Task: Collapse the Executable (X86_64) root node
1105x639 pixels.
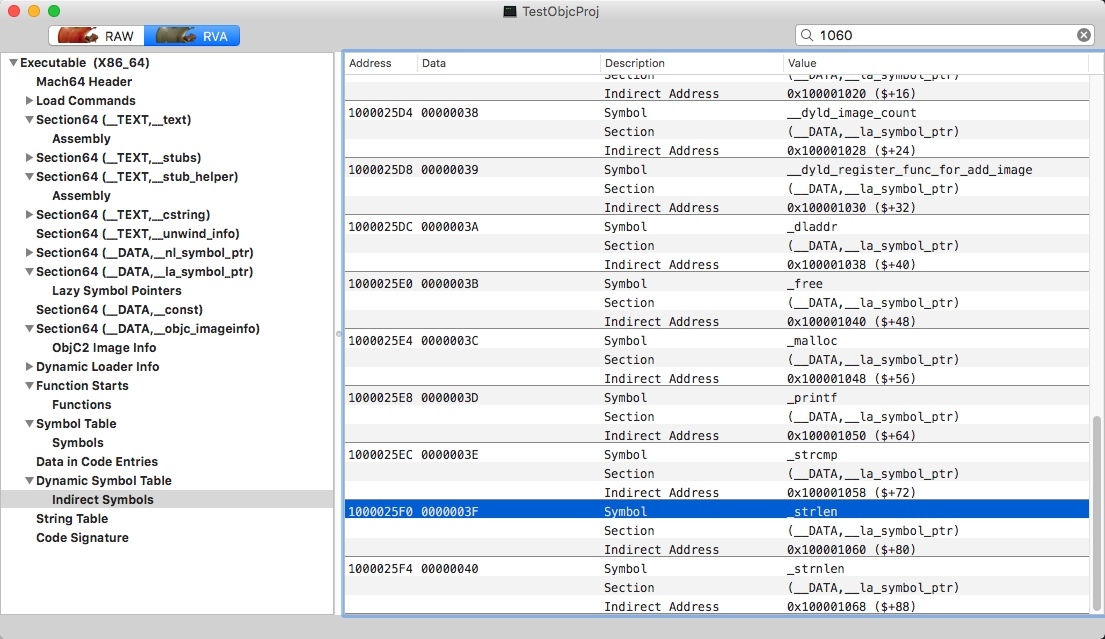Action: [x=13, y=63]
